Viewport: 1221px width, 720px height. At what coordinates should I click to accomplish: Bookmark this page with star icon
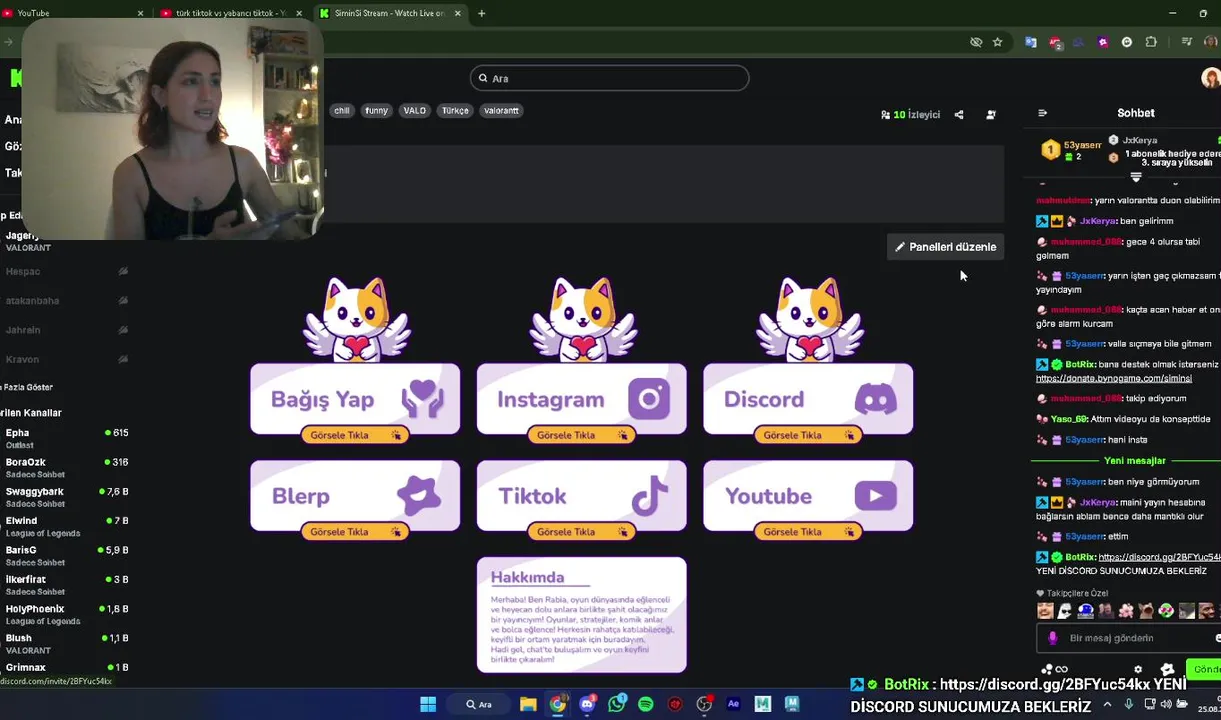click(x=997, y=42)
